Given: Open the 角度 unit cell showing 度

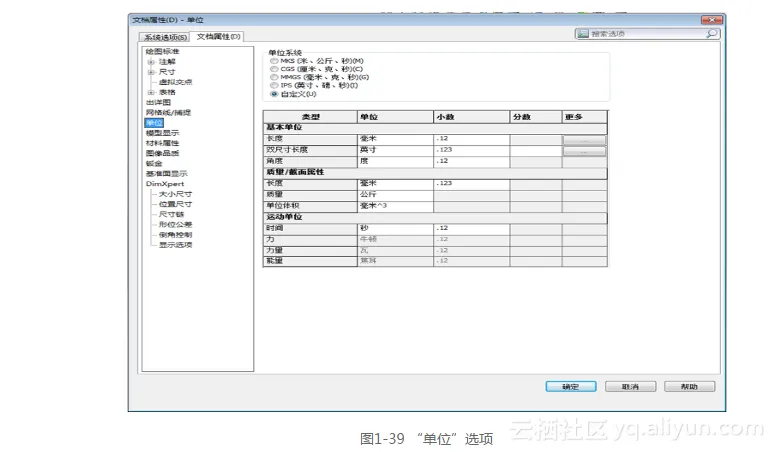Looking at the screenshot, I should [395, 161].
